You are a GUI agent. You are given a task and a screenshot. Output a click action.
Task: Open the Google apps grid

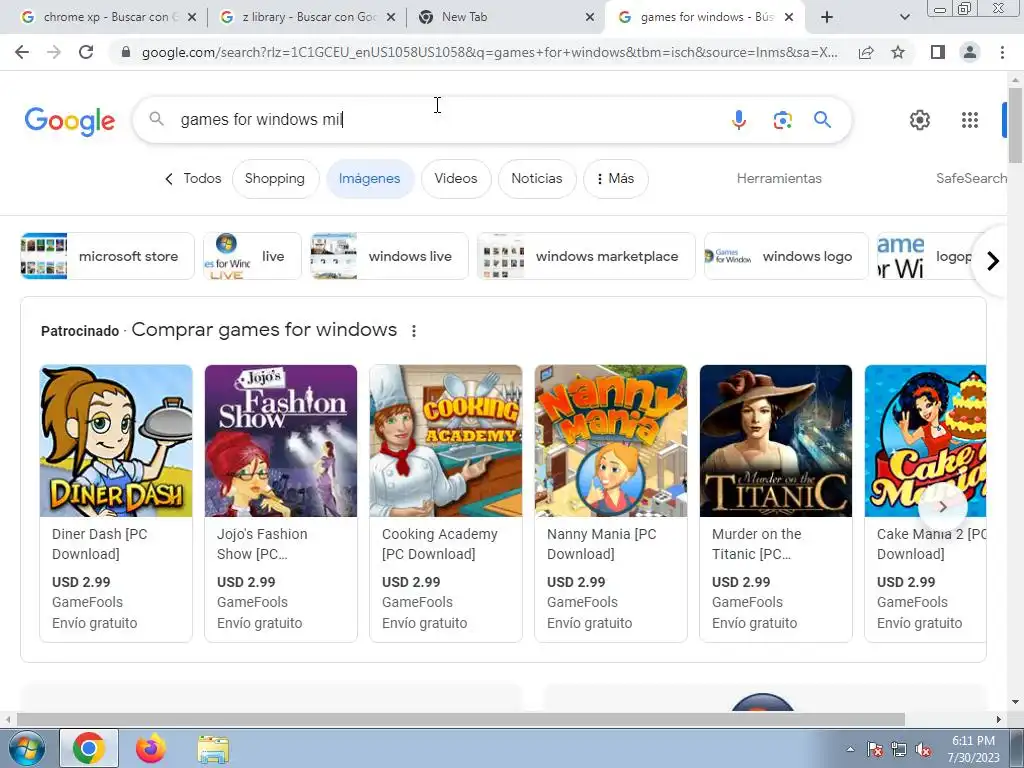click(x=970, y=120)
